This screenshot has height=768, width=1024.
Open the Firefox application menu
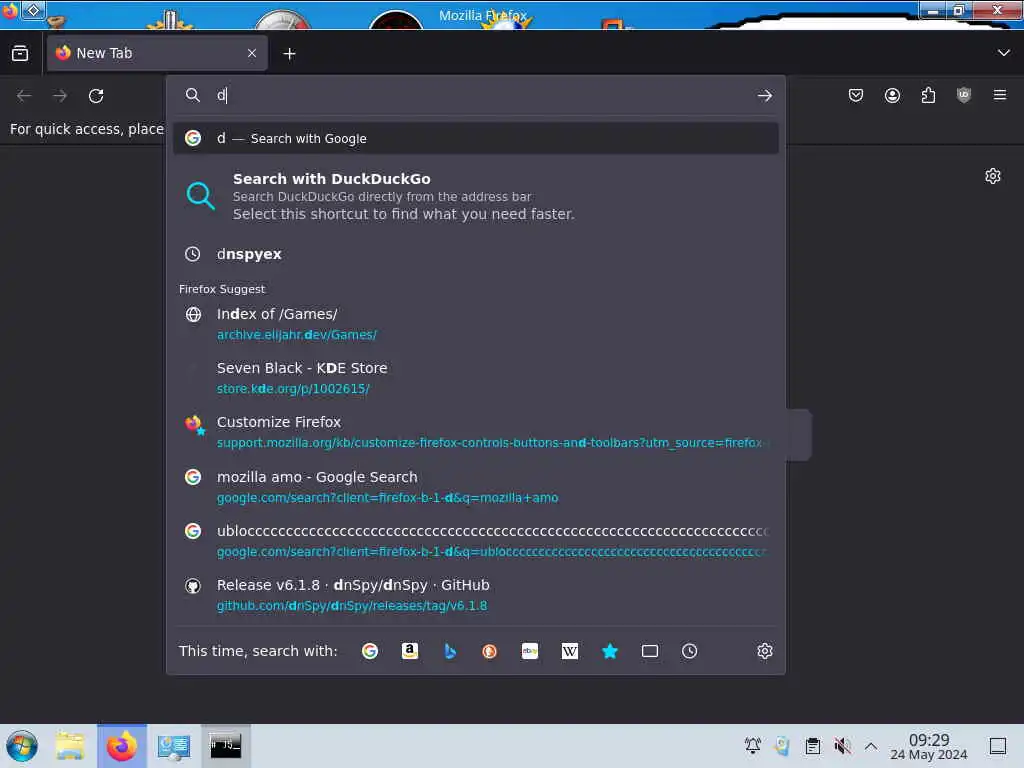pos(1000,95)
